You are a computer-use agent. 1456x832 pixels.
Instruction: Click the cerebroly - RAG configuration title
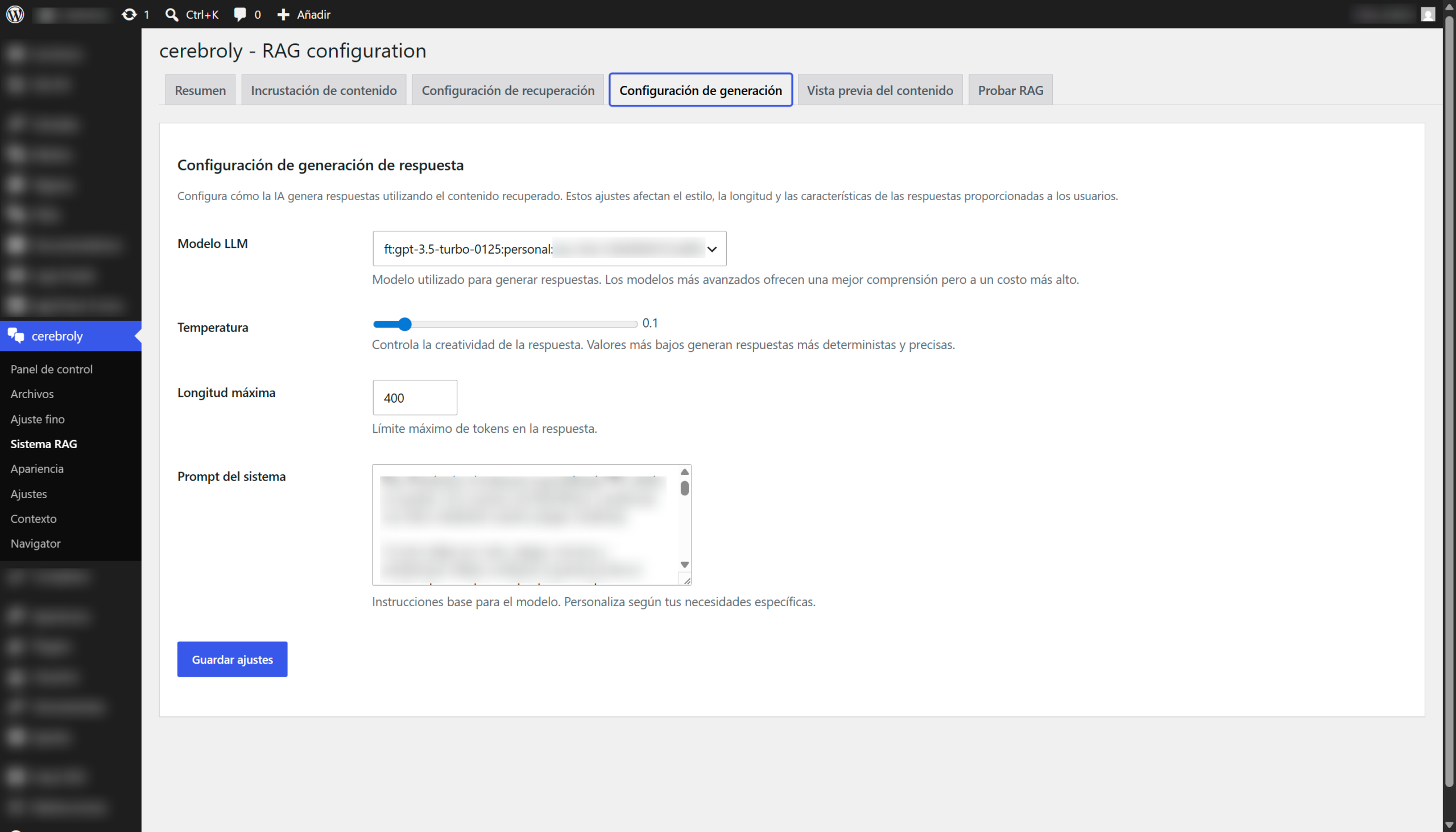coord(292,50)
